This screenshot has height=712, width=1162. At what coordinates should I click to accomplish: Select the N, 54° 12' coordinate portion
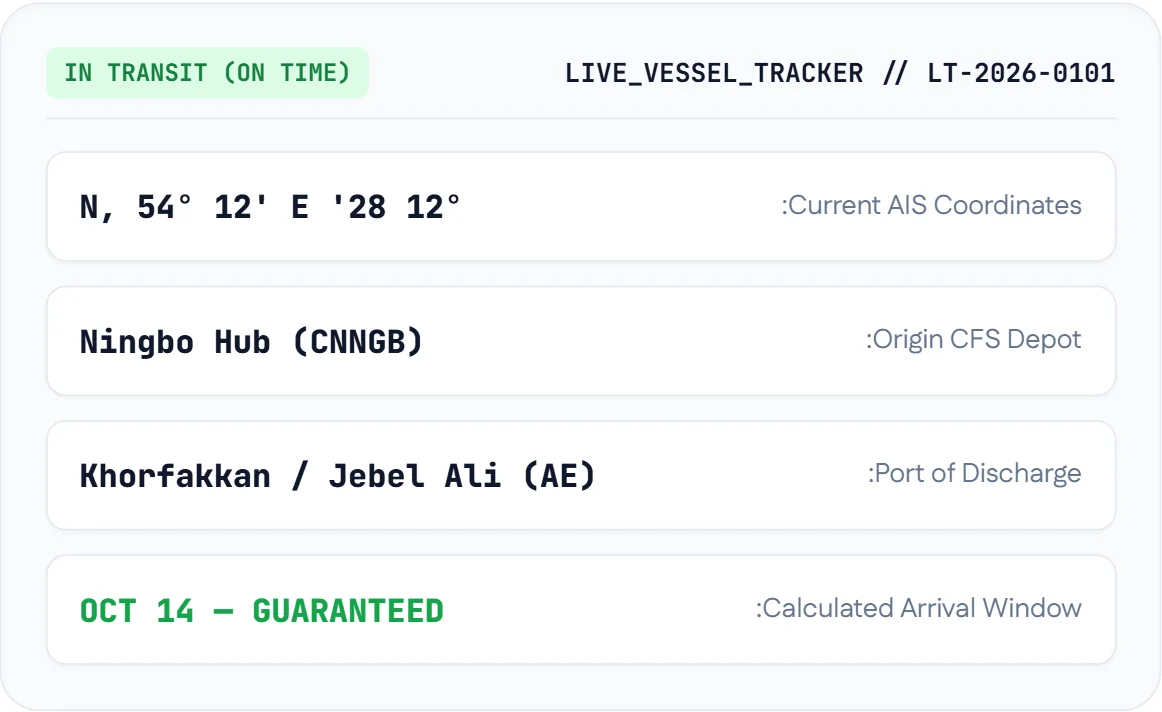(x=173, y=207)
